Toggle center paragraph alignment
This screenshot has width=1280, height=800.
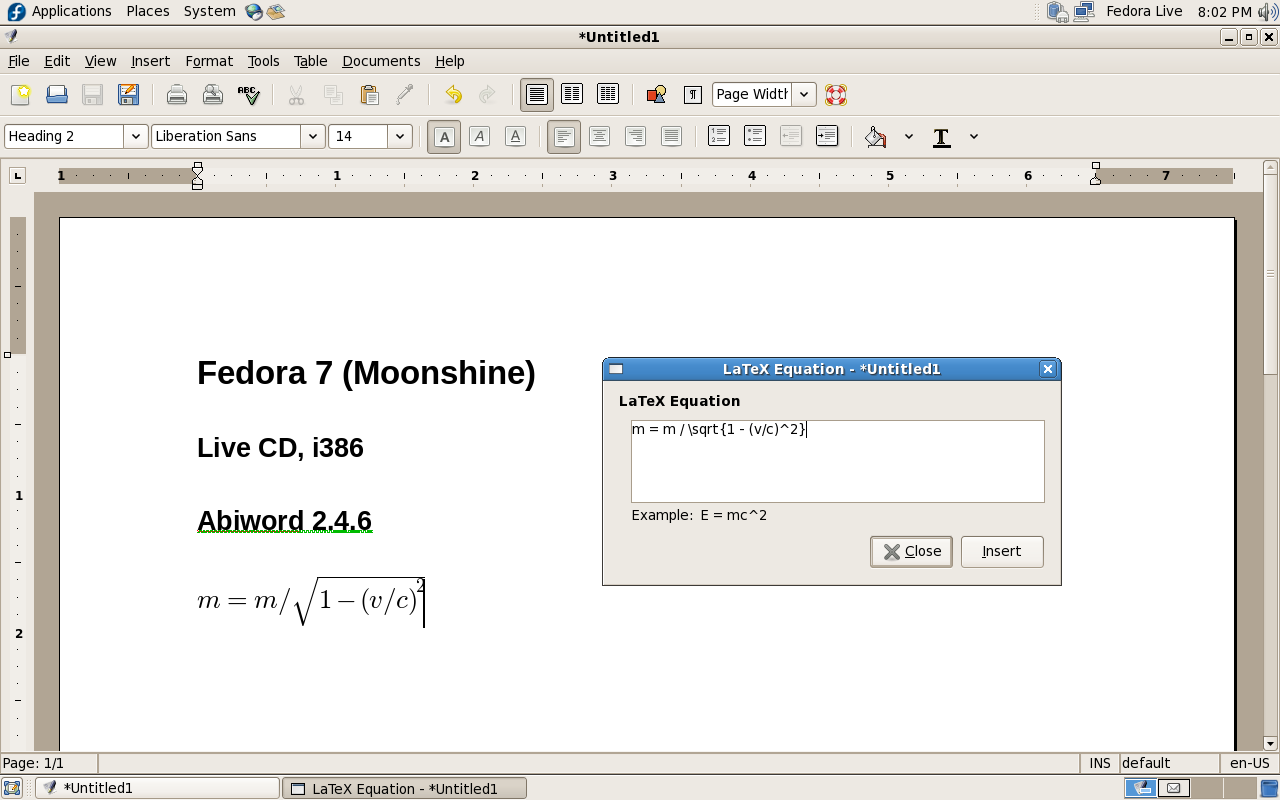click(x=599, y=136)
